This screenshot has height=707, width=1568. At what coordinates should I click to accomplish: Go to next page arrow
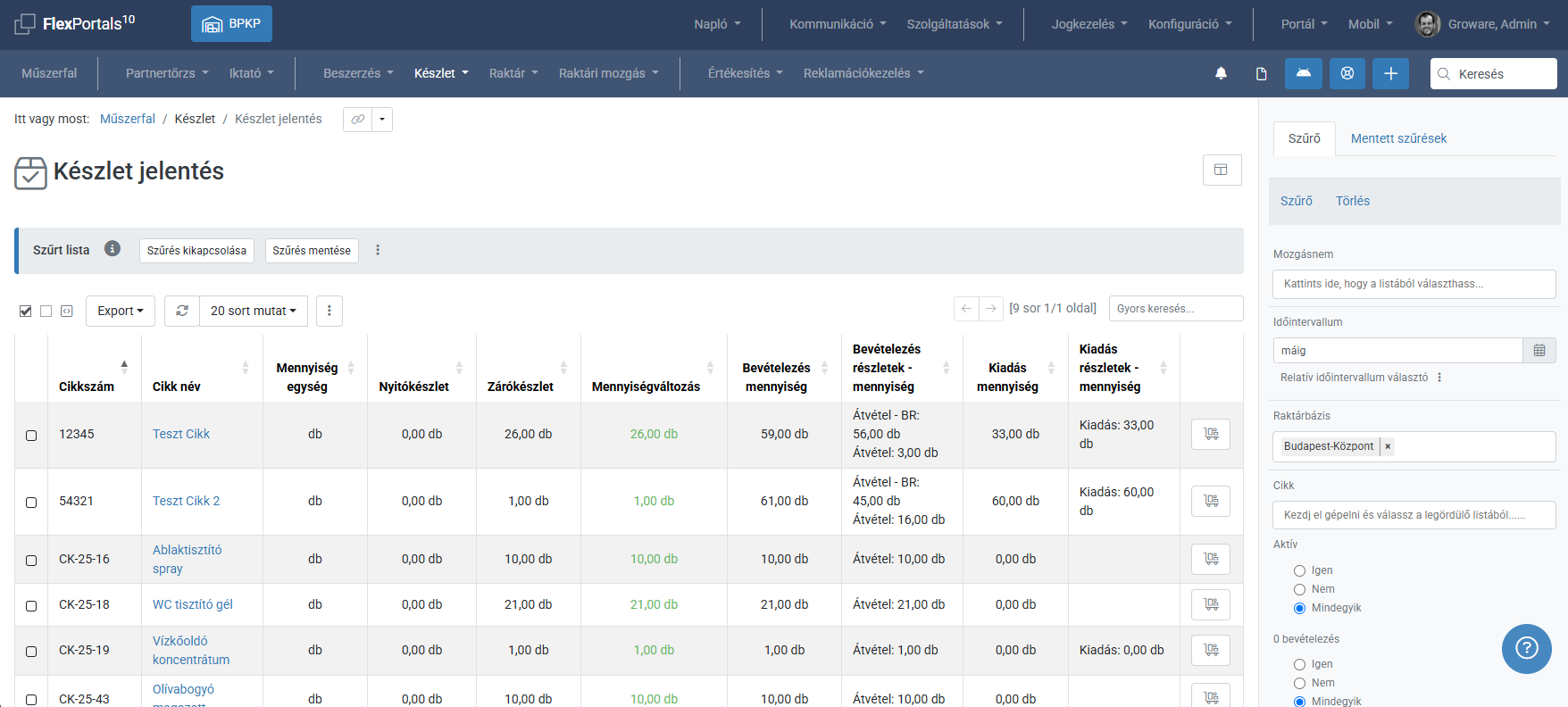click(x=991, y=309)
